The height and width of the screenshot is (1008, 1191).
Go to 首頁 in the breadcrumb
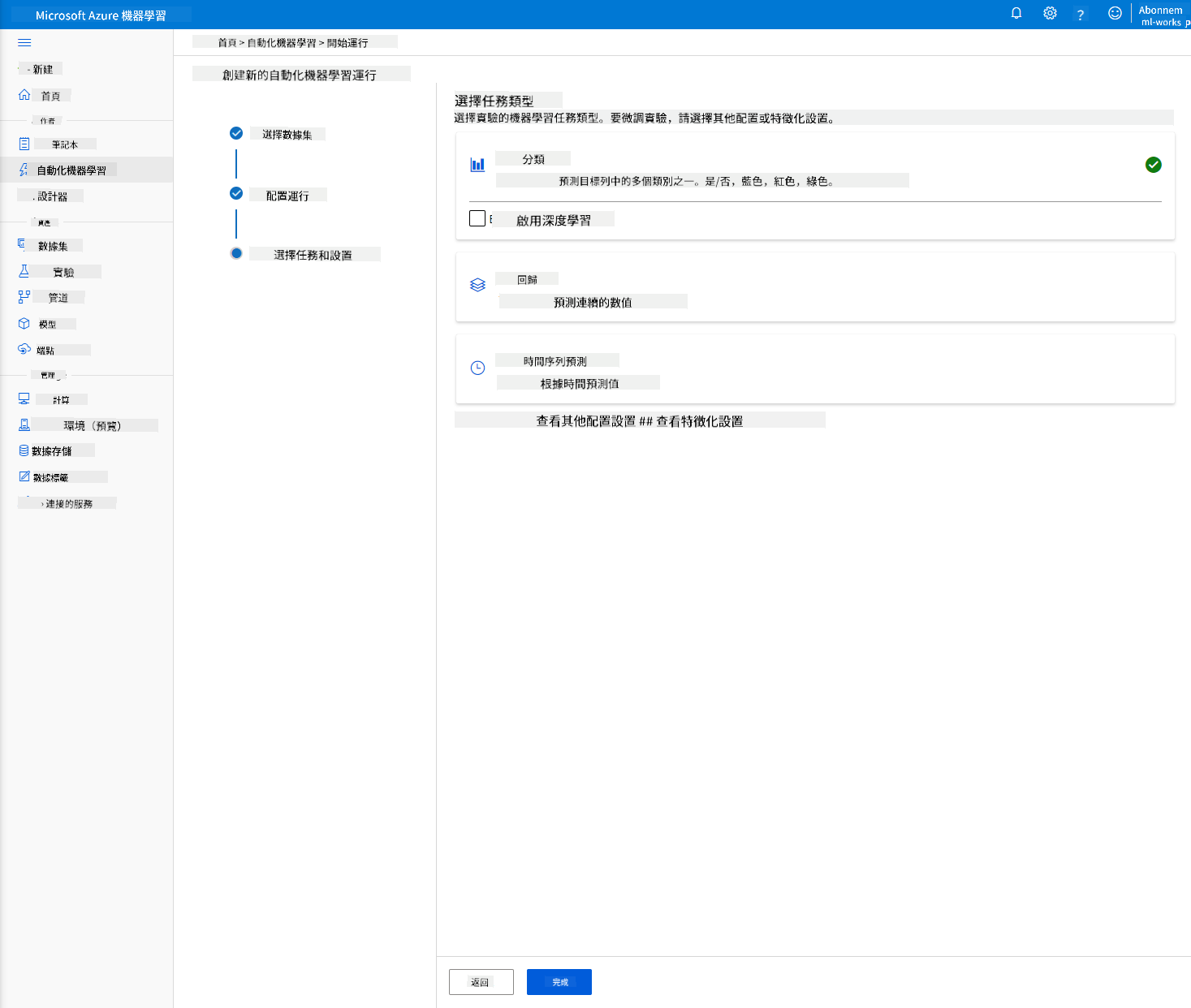click(x=227, y=42)
